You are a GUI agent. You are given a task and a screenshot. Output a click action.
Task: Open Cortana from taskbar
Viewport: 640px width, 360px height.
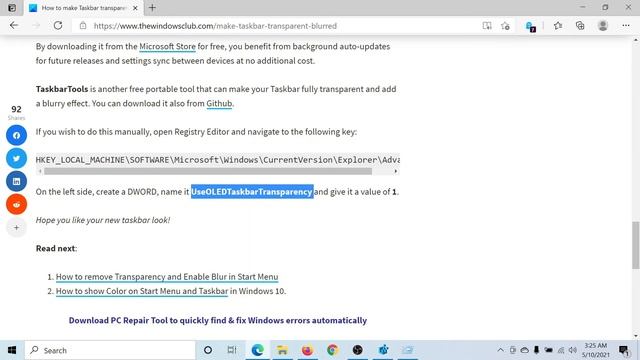point(208,350)
